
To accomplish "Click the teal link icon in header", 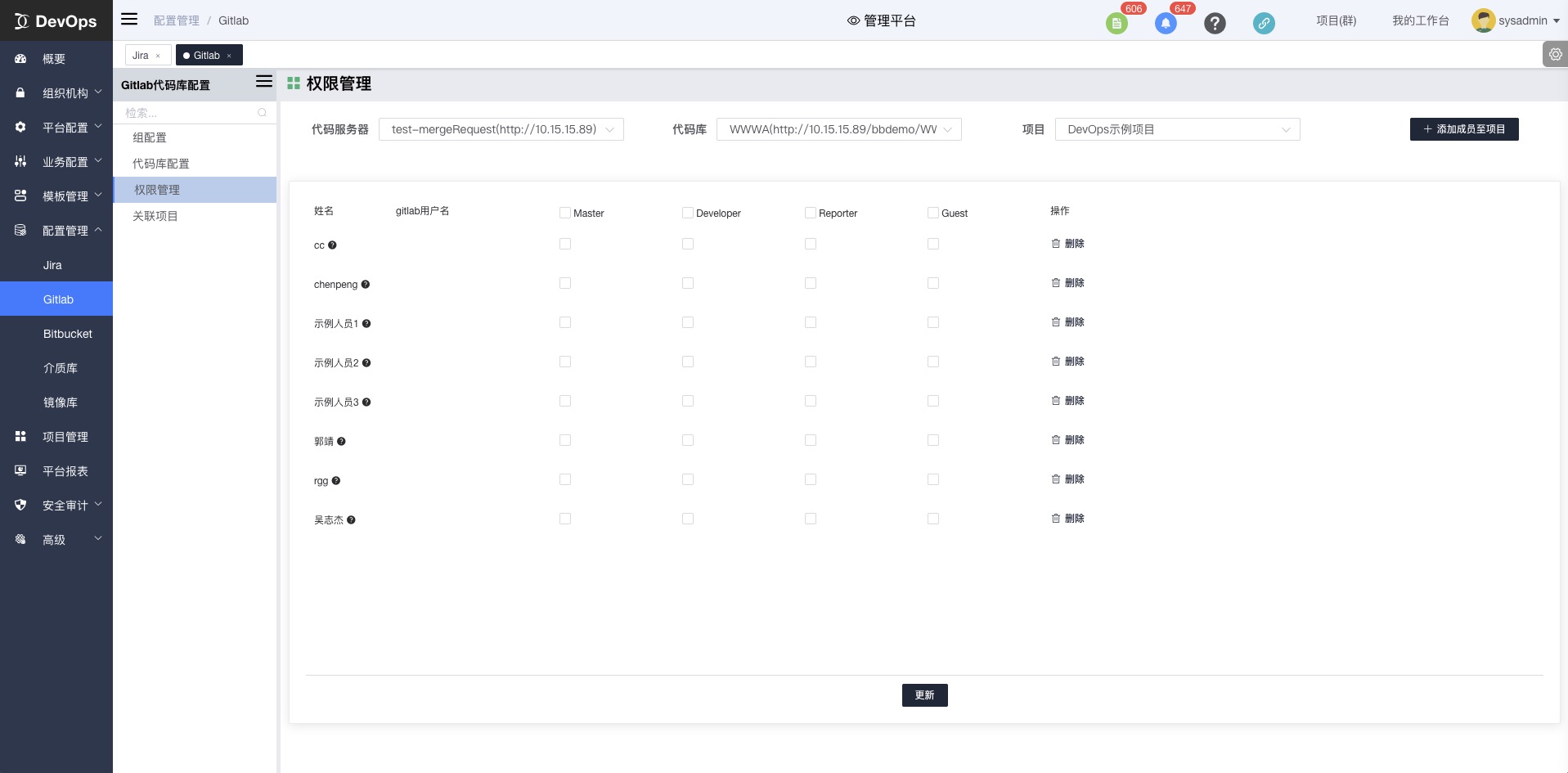I will pos(1264,24).
